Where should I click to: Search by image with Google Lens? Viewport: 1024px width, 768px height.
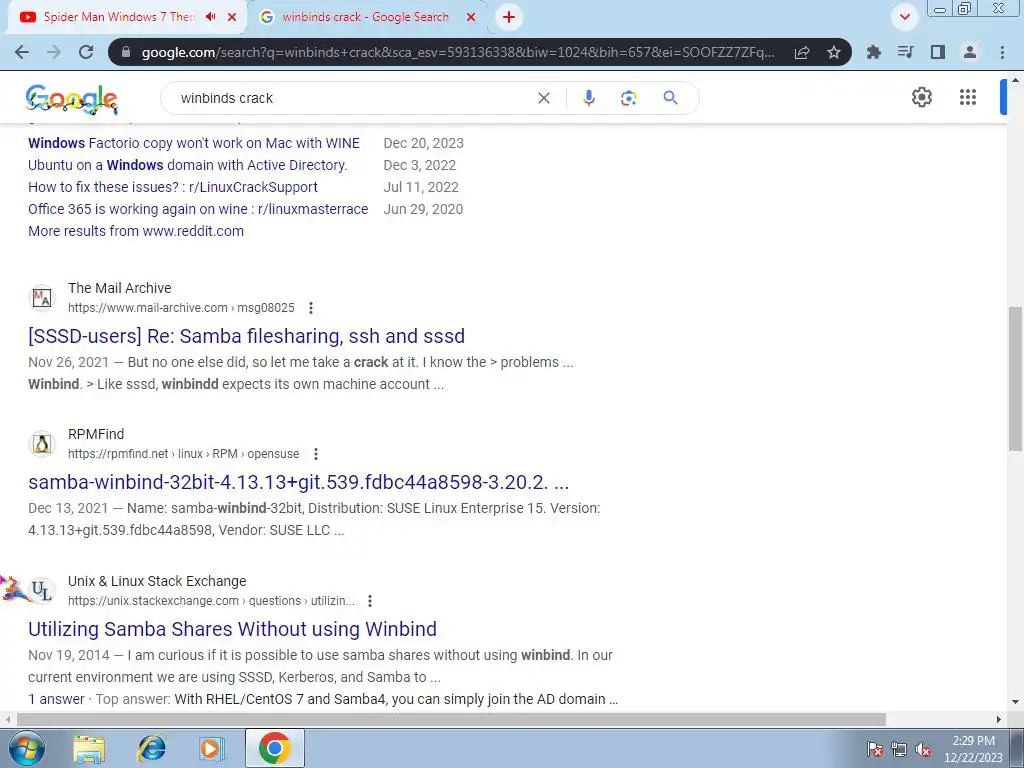point(628,98)
